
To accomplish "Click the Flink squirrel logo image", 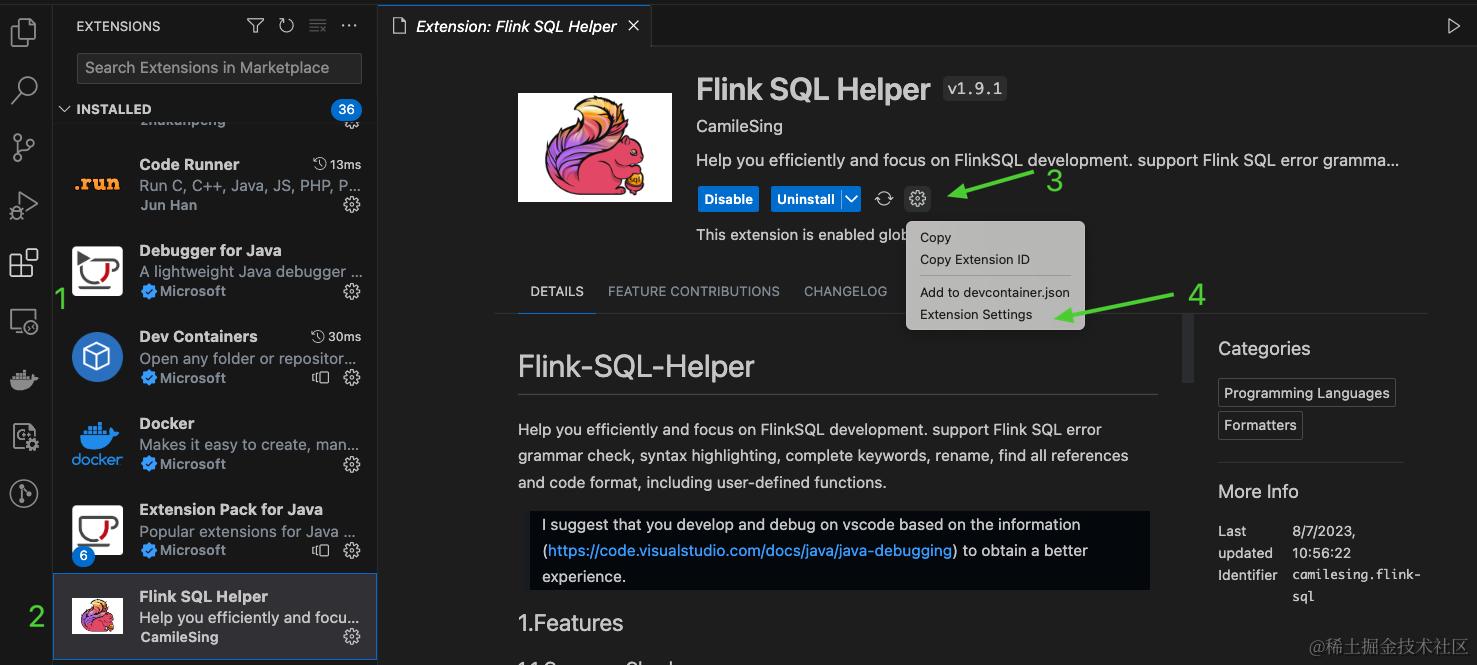I will click(595, 147).
